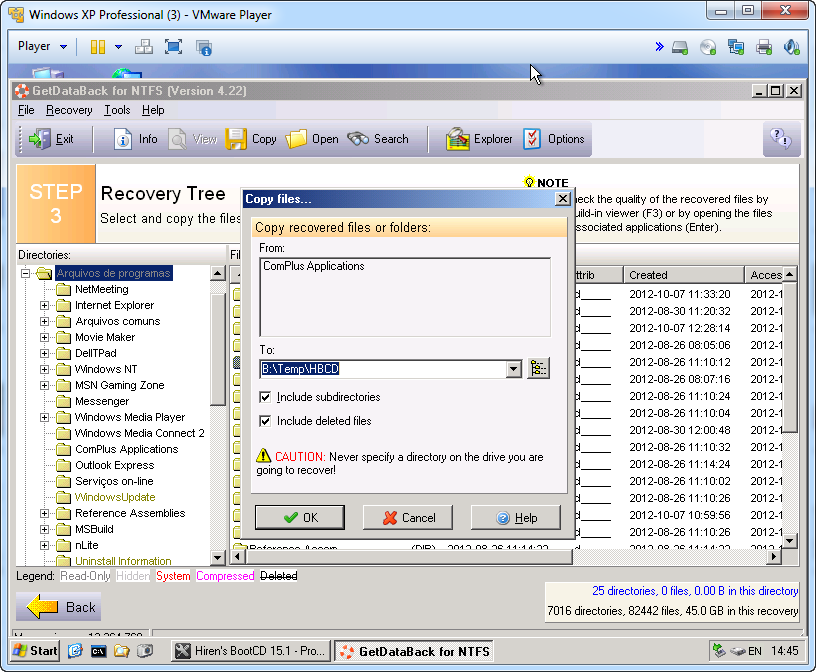Pause the virtual machine in VMware
The height and width of the screenshot is (672, 816).
coord(98,47)
